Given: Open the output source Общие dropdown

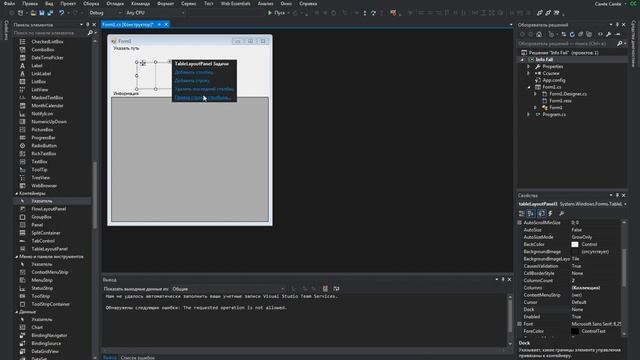Looking at the screenshot, I should (228, 289).
